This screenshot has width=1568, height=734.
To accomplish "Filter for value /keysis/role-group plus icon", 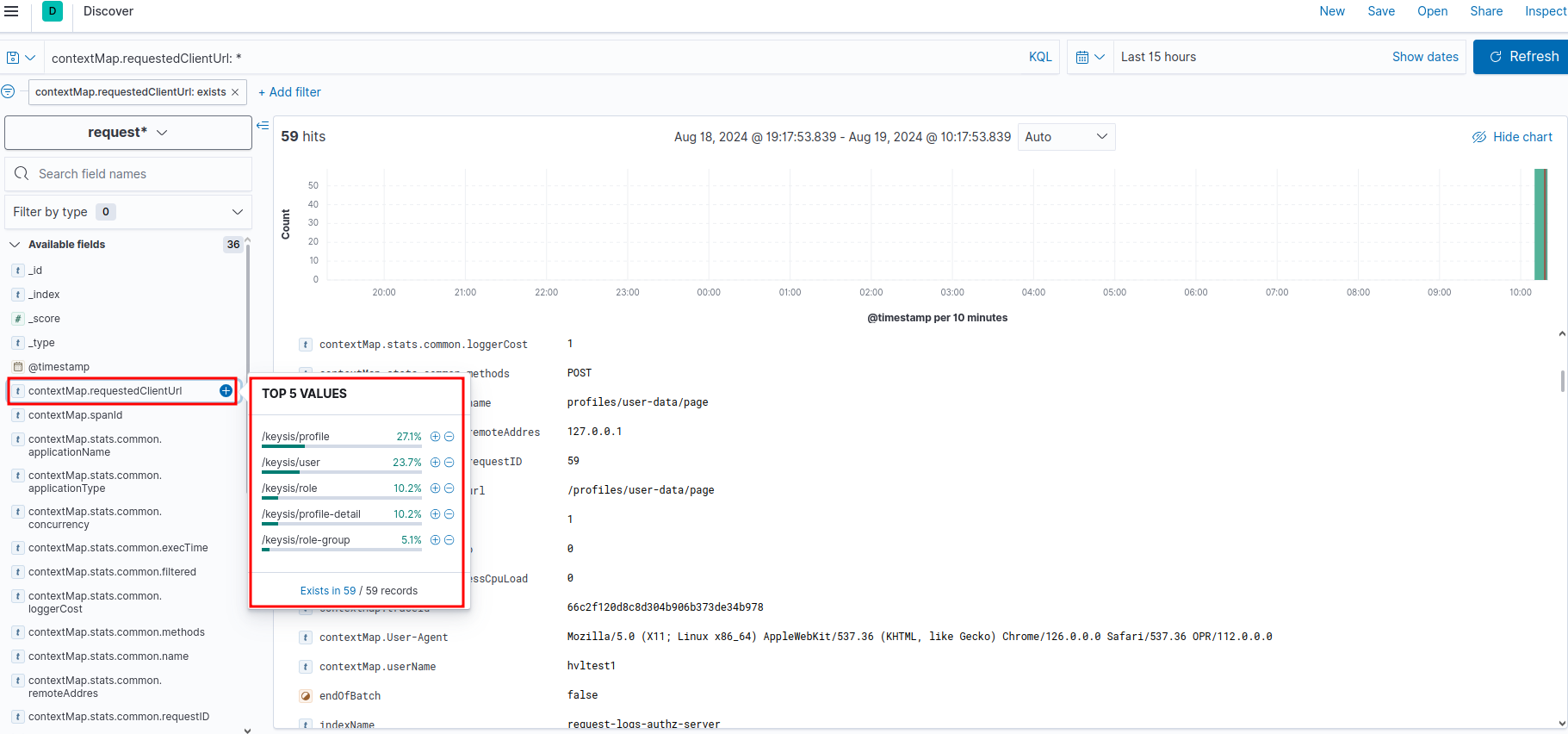I will coord(435,540).
